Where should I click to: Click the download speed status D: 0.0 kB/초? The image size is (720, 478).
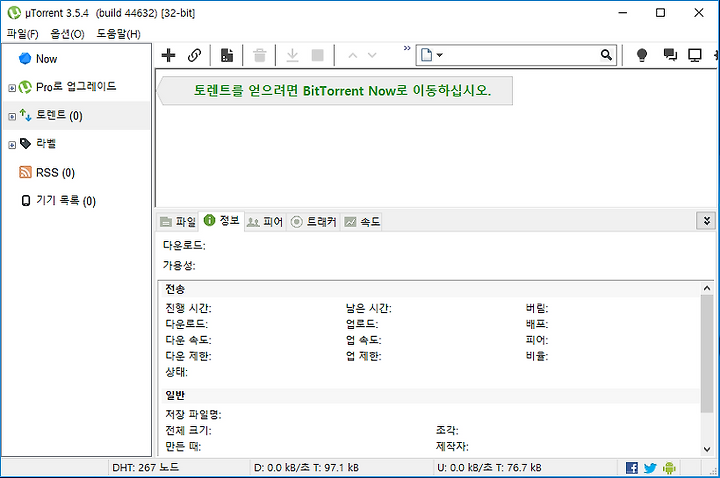(x=306, y=467)
